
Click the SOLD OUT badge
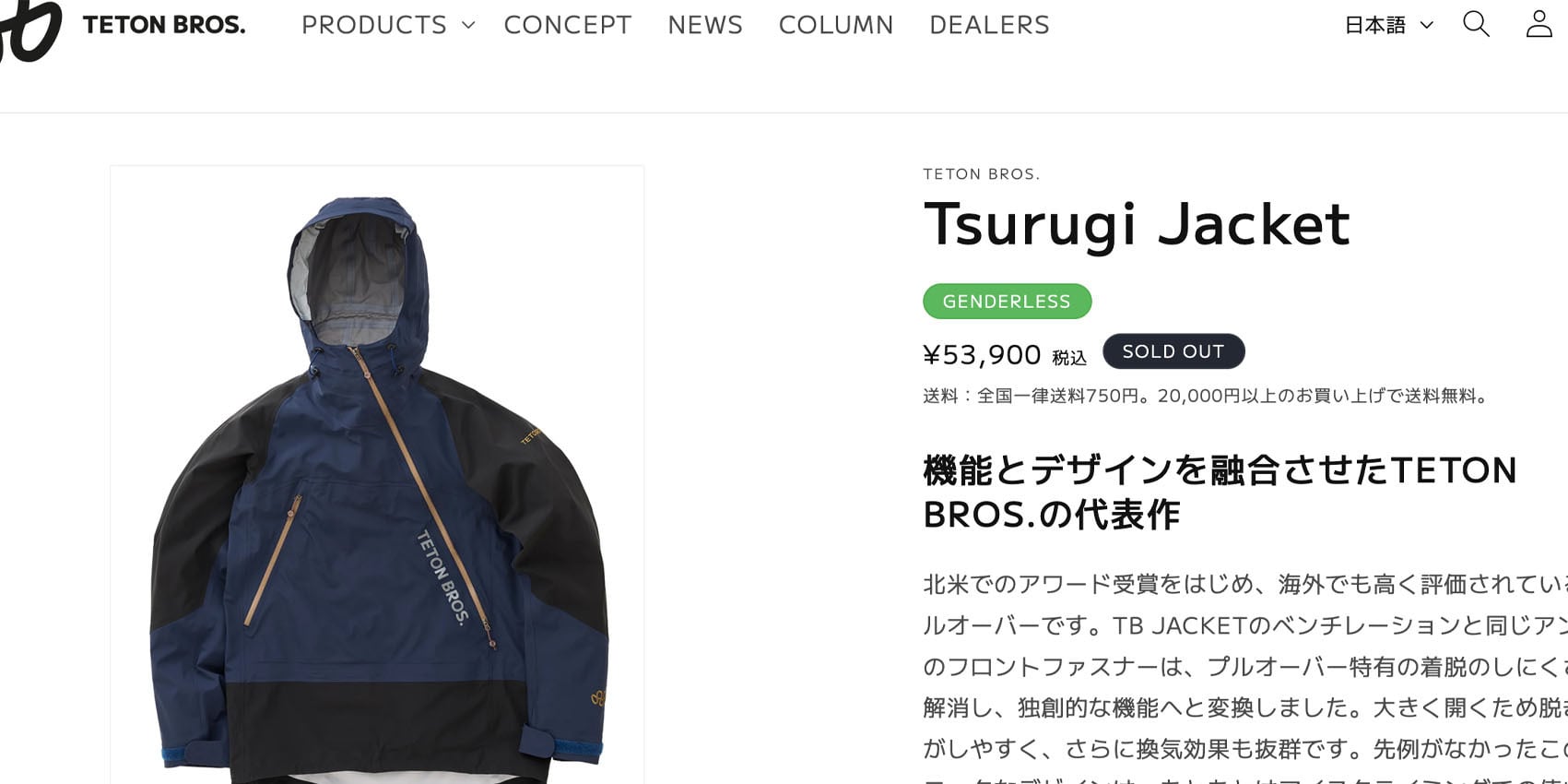(1173, 351)
